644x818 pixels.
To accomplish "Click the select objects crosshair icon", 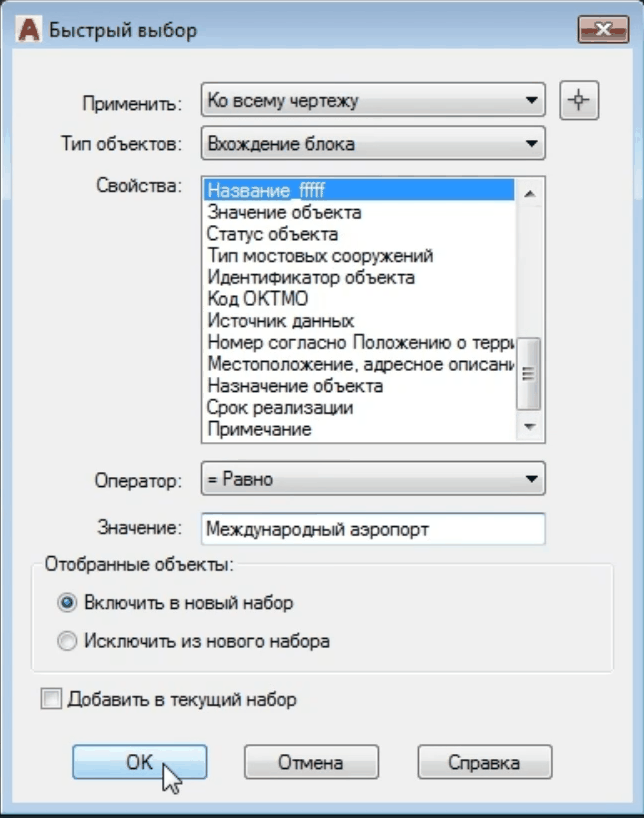I will click(579, 102).
